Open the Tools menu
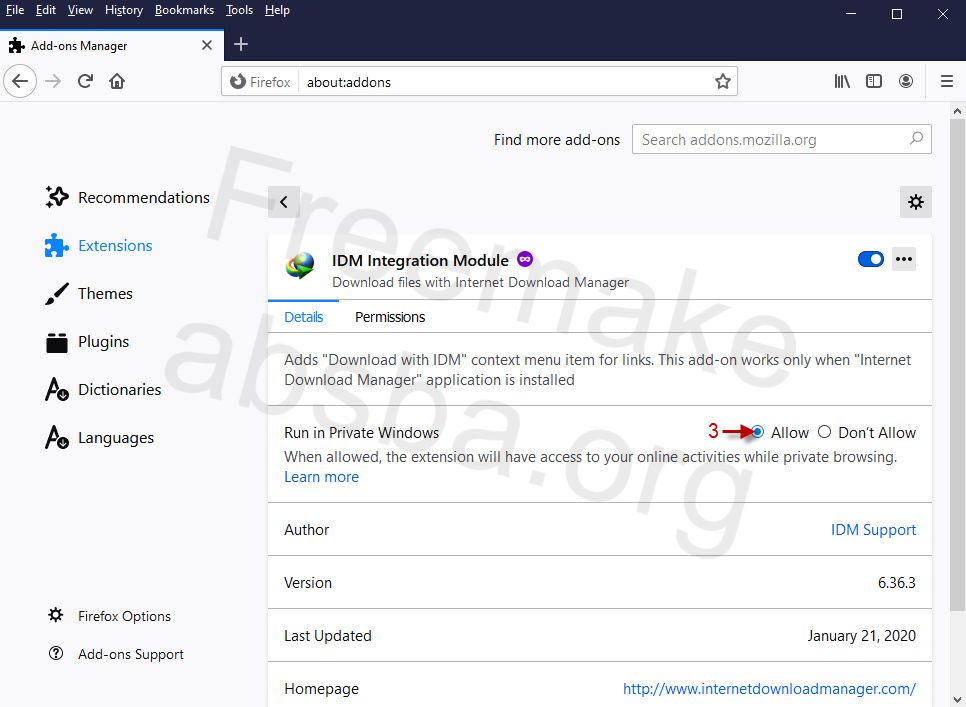The image size is (966, 707). point(239,10)
